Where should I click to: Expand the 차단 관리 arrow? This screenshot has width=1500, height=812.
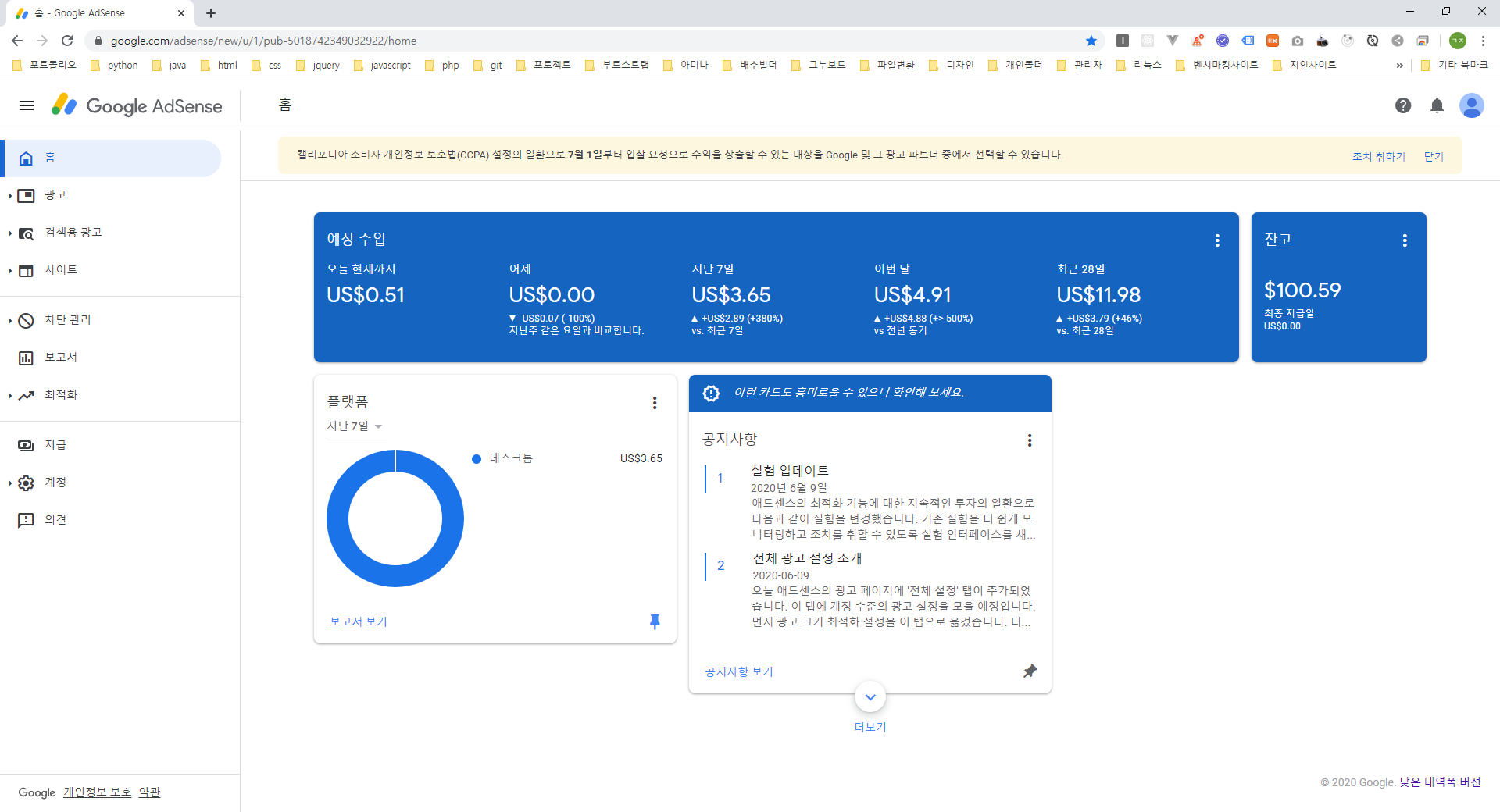(x=9, y=321)
